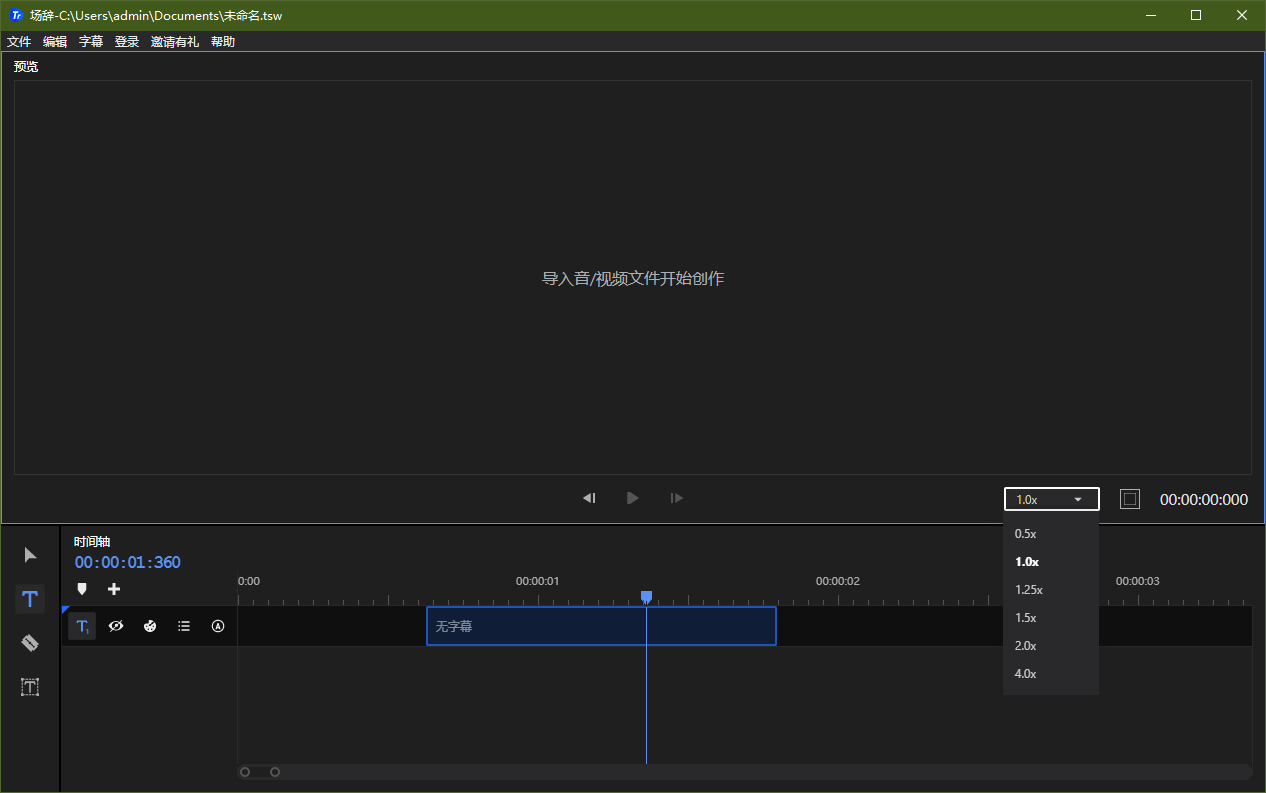
Task: Click the T1 subtitle track icon
Action: click(x=81, y=626)
